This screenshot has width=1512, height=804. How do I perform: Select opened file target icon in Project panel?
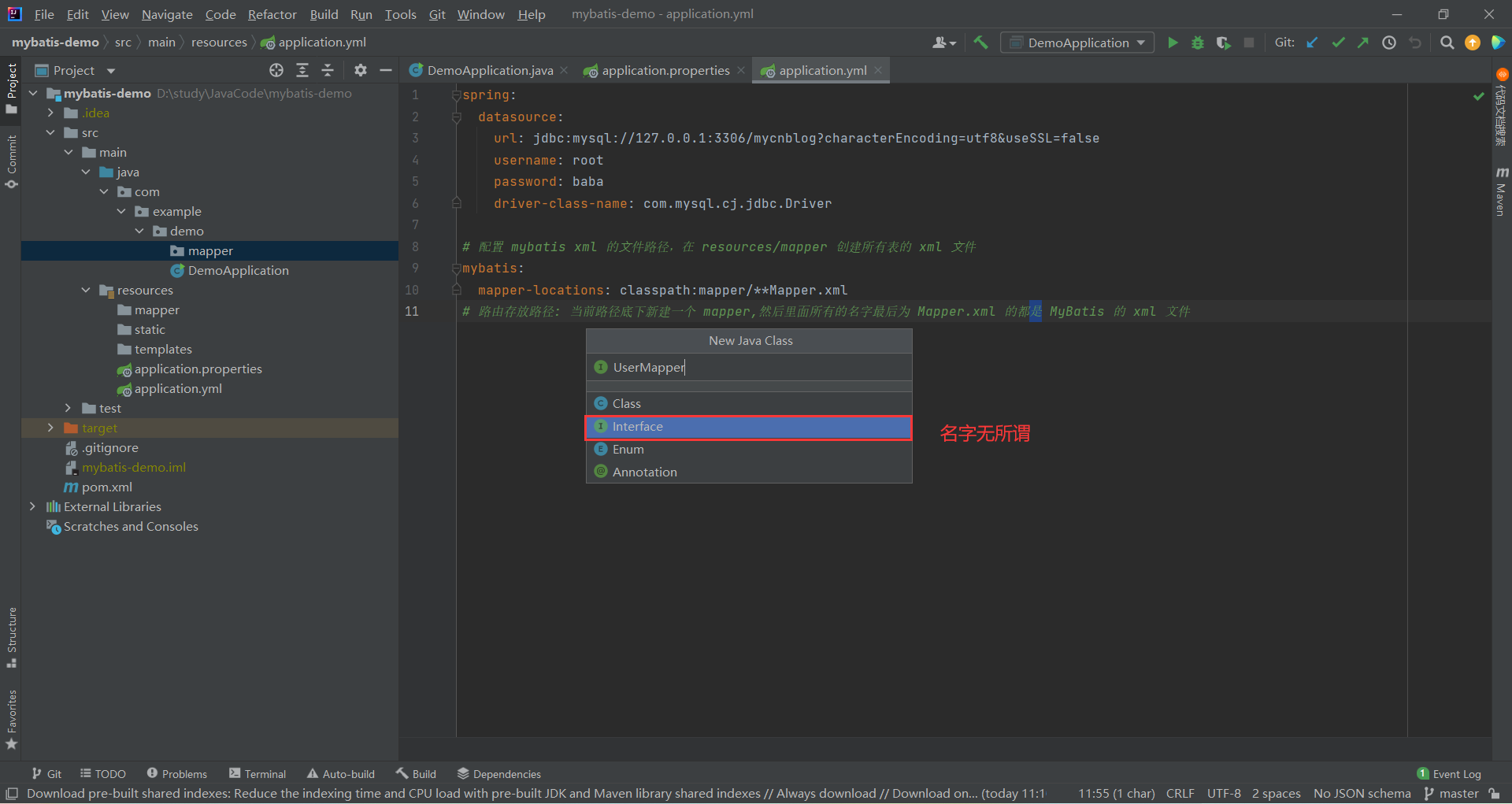(x=276, y=71)
